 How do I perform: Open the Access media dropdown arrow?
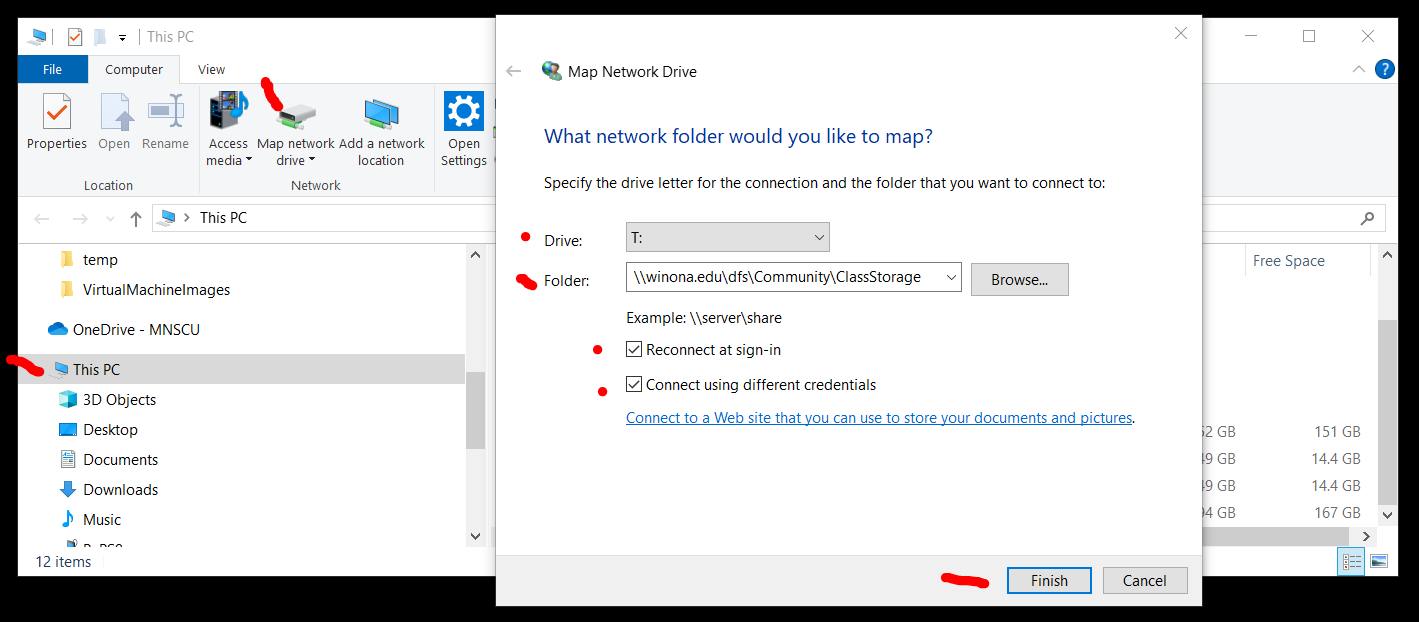249,160
